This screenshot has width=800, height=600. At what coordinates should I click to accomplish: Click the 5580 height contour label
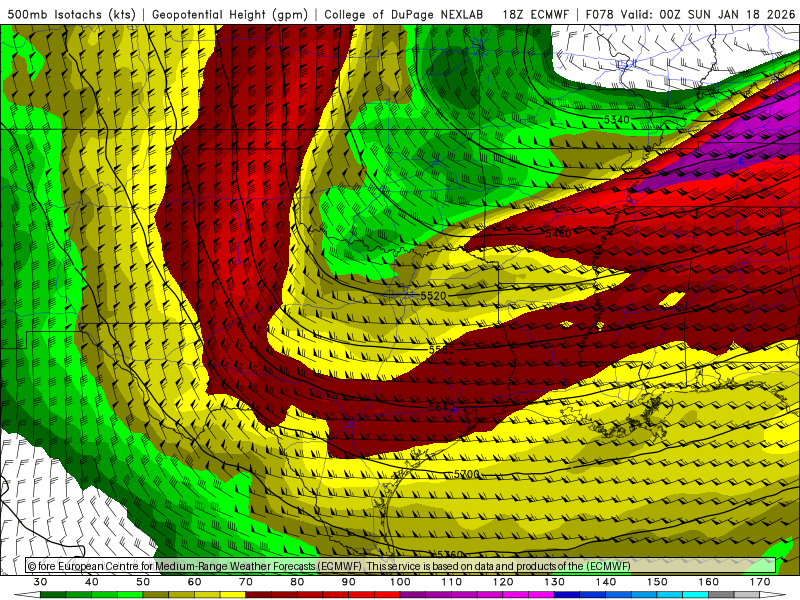coord(441,349)
